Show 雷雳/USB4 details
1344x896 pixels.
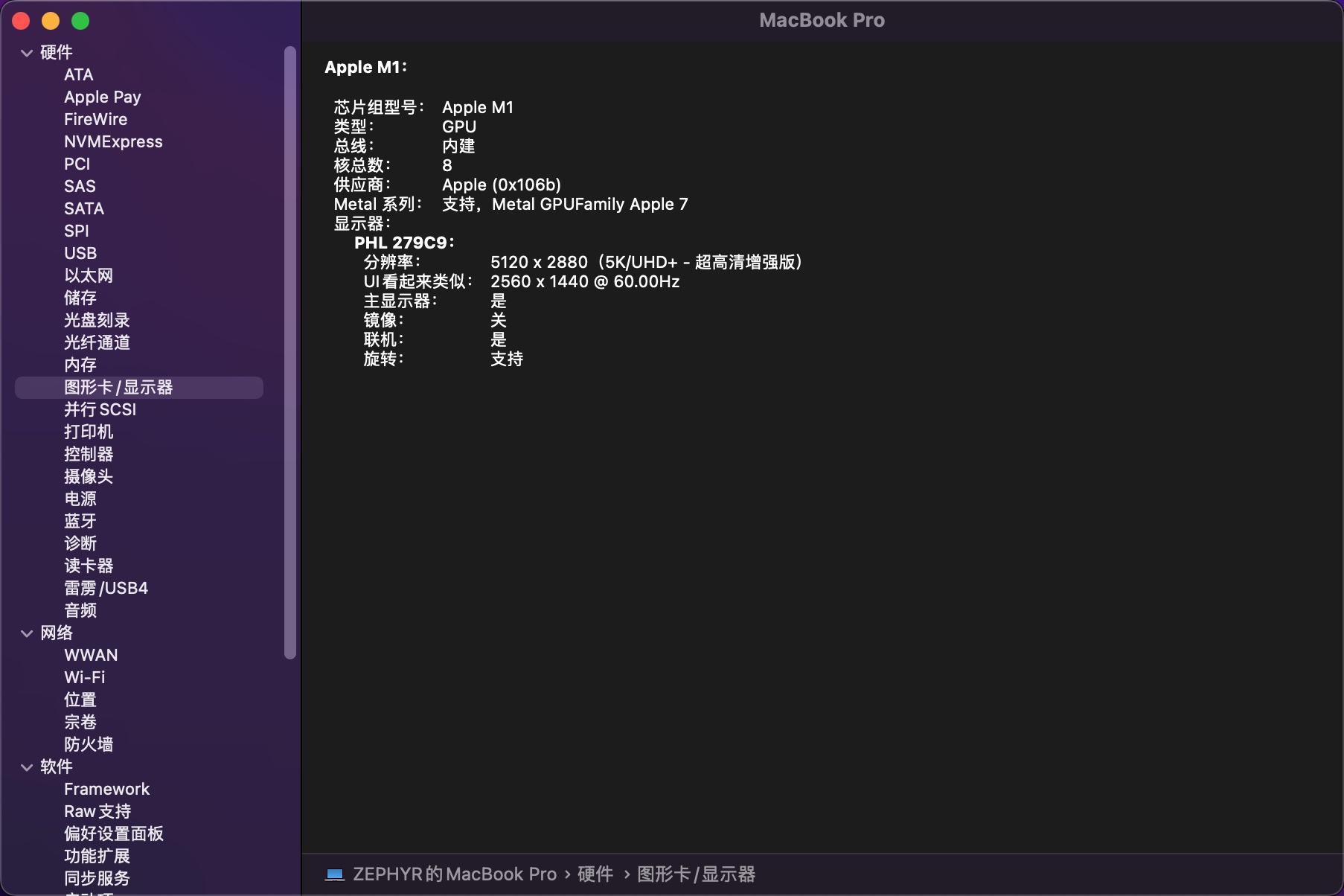point(106,589)
